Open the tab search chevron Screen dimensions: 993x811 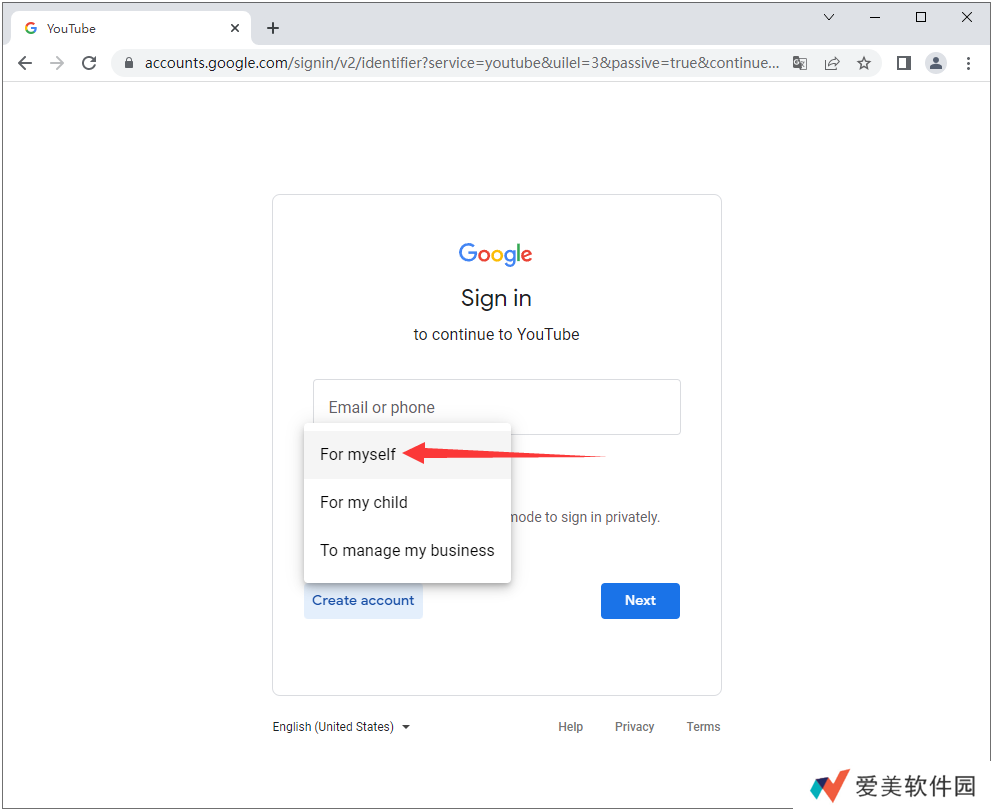tap(829, 17)
